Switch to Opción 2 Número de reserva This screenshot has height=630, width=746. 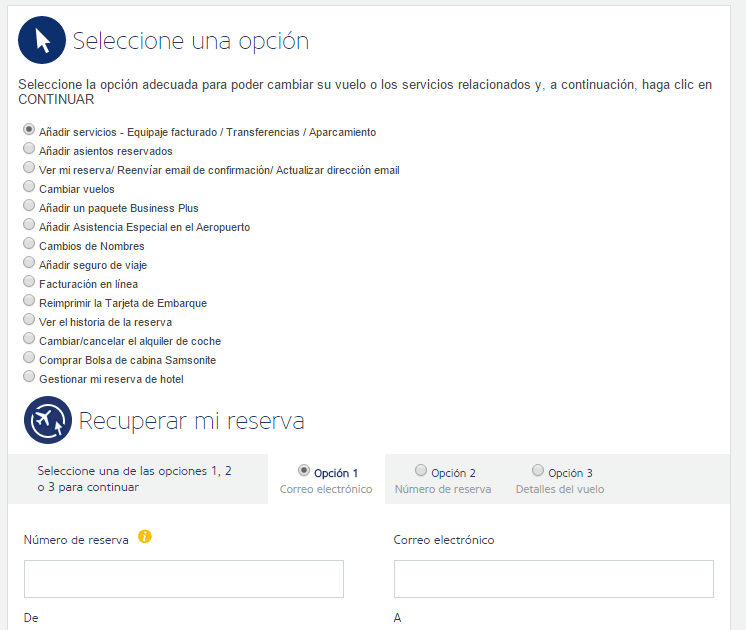tap(421, 470)
